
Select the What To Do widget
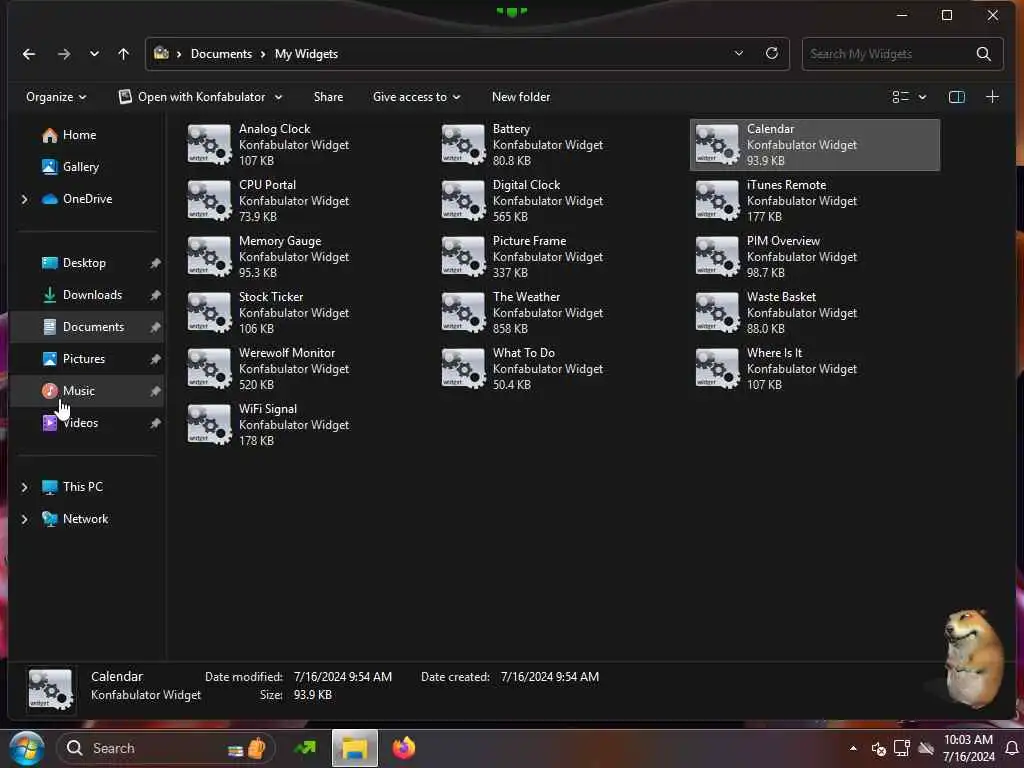coord(522,369)
